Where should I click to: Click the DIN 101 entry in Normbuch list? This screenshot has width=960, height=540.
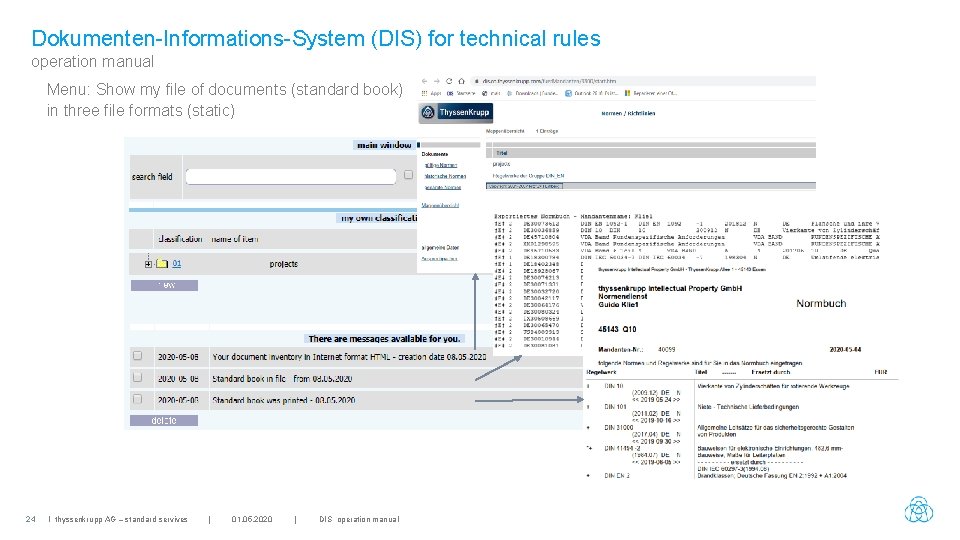615,407
